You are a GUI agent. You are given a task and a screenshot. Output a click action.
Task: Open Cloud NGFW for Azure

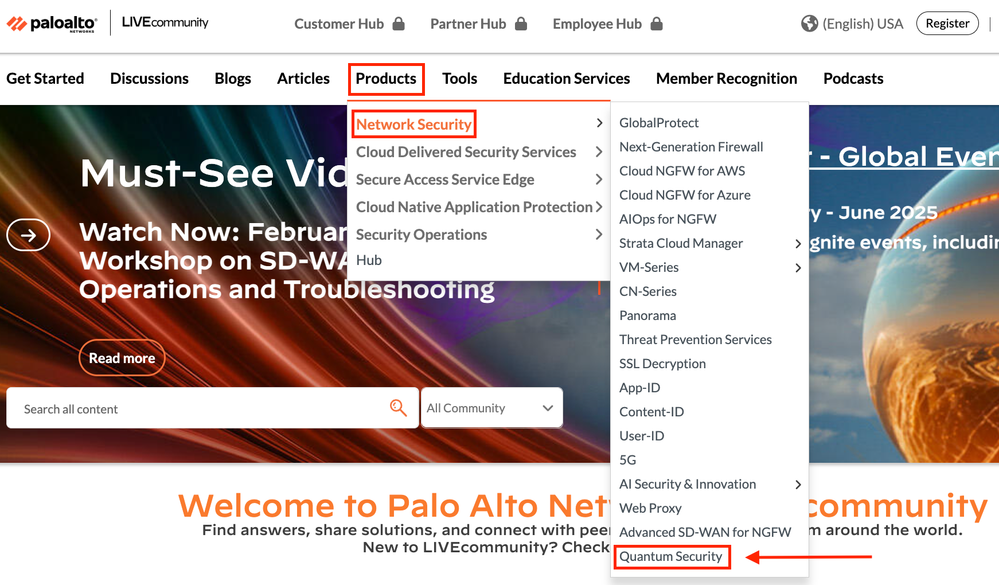tap(685, 195)
